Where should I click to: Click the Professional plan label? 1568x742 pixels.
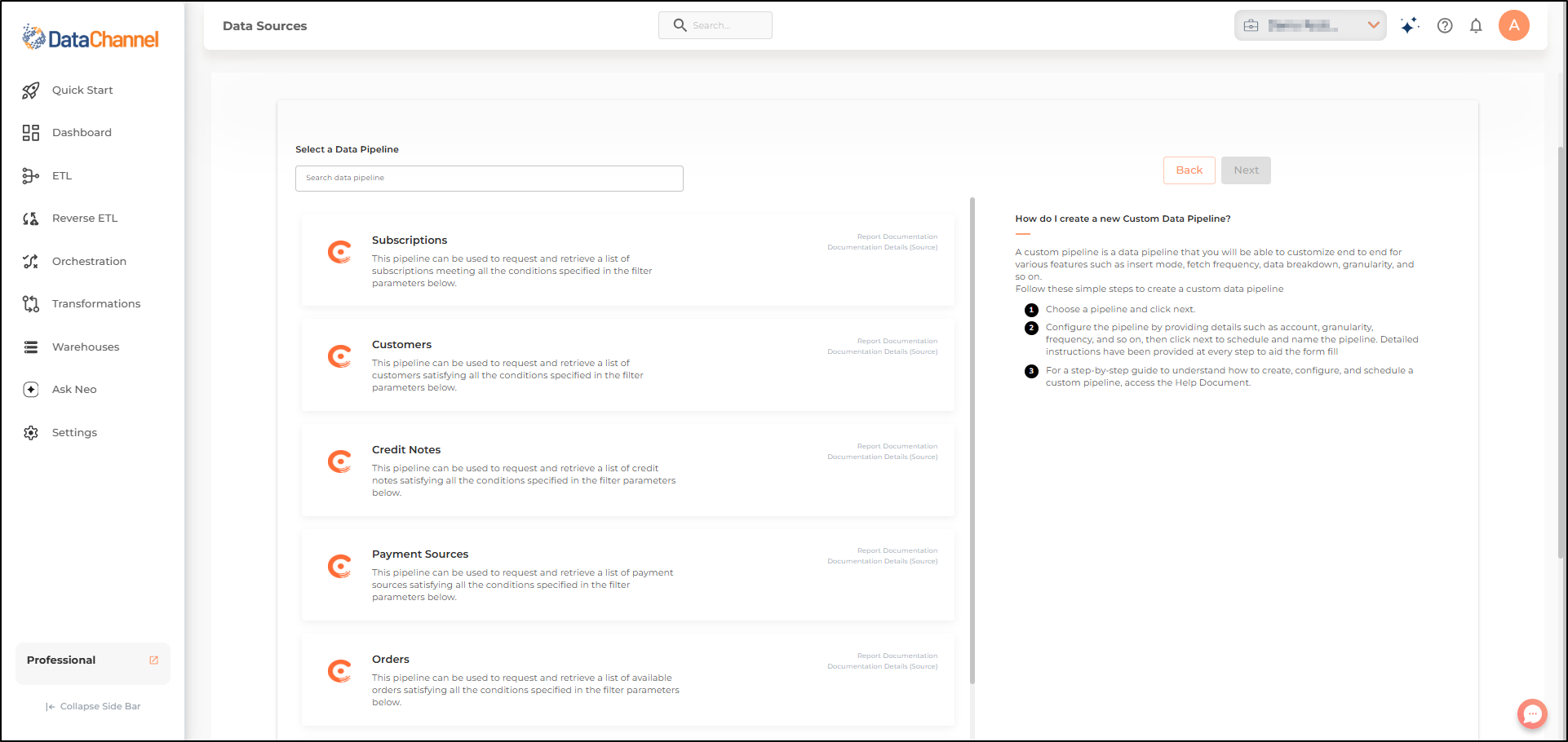[61, 660]
